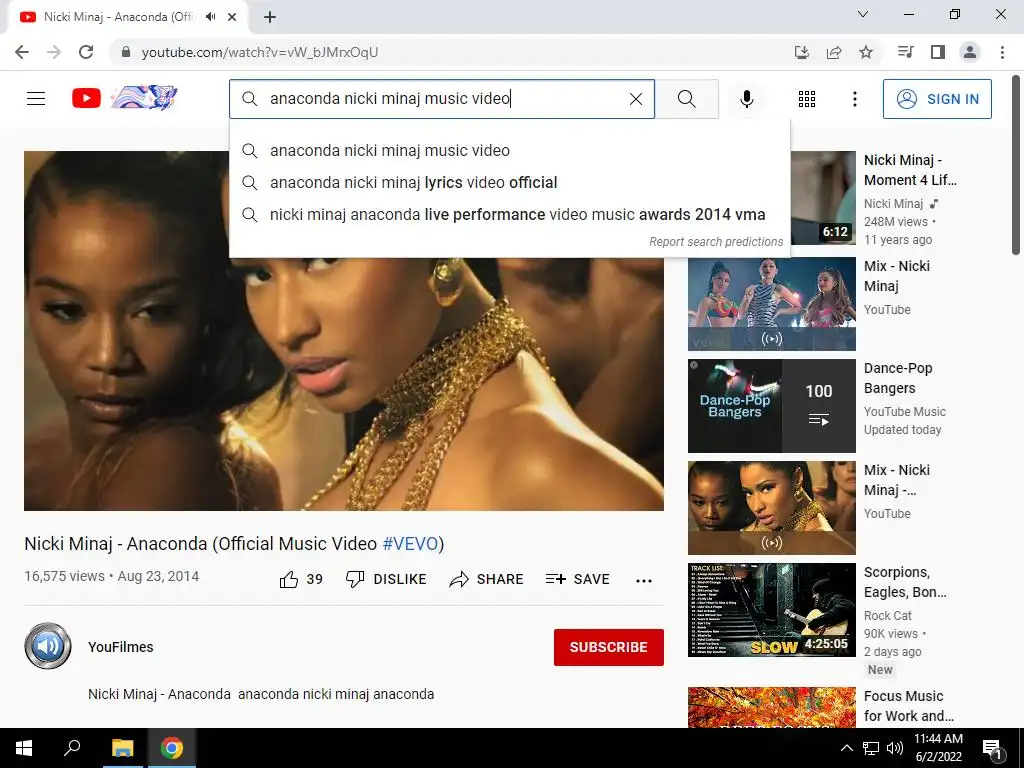This screenshot has height=768, width=1024.
Task: Open the media control icon in Chrome toolbar
Action: coord(905,52)
